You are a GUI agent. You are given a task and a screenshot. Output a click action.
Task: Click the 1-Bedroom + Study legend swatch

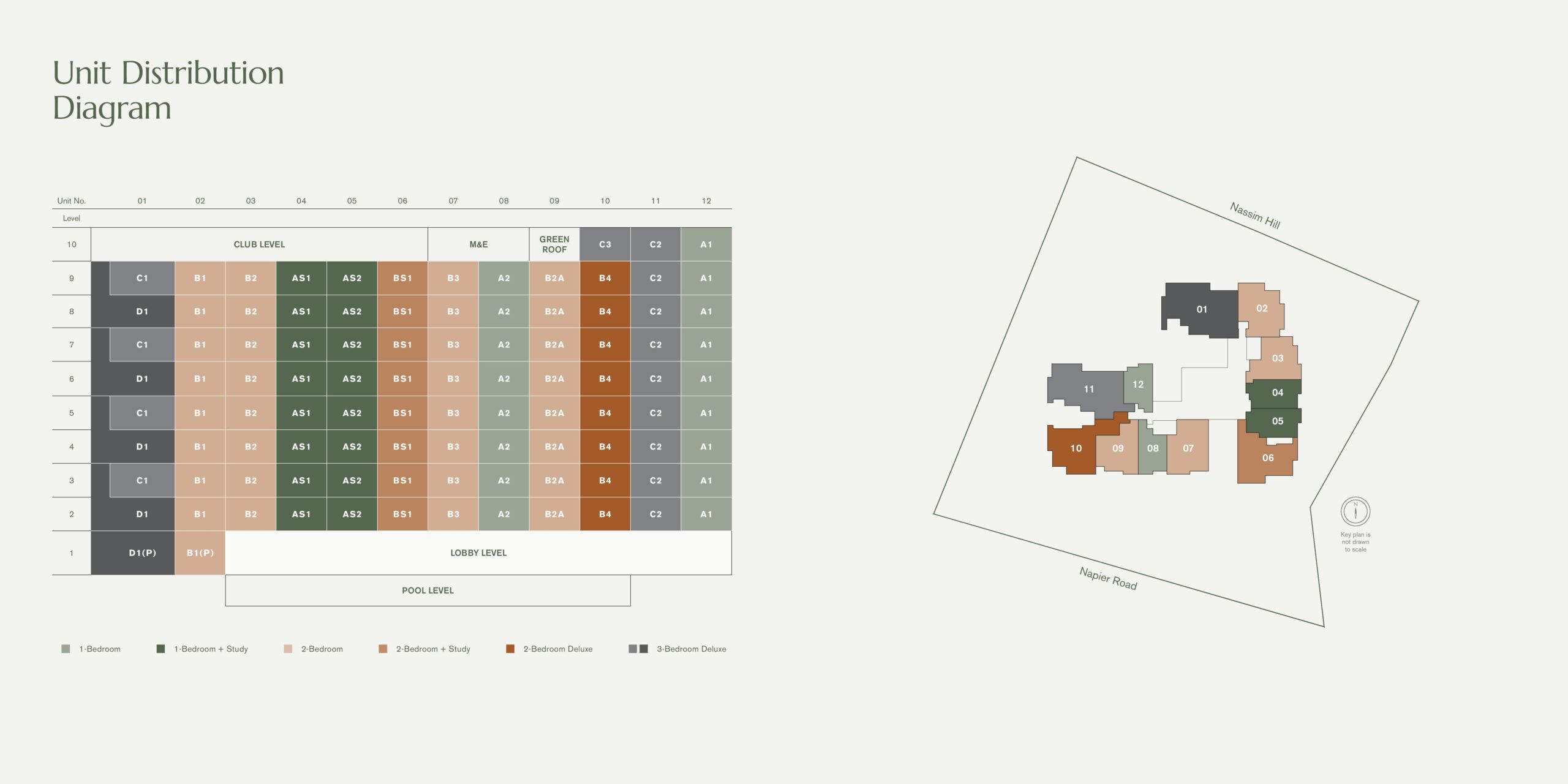pyautogui.click(x=160, y=649)
